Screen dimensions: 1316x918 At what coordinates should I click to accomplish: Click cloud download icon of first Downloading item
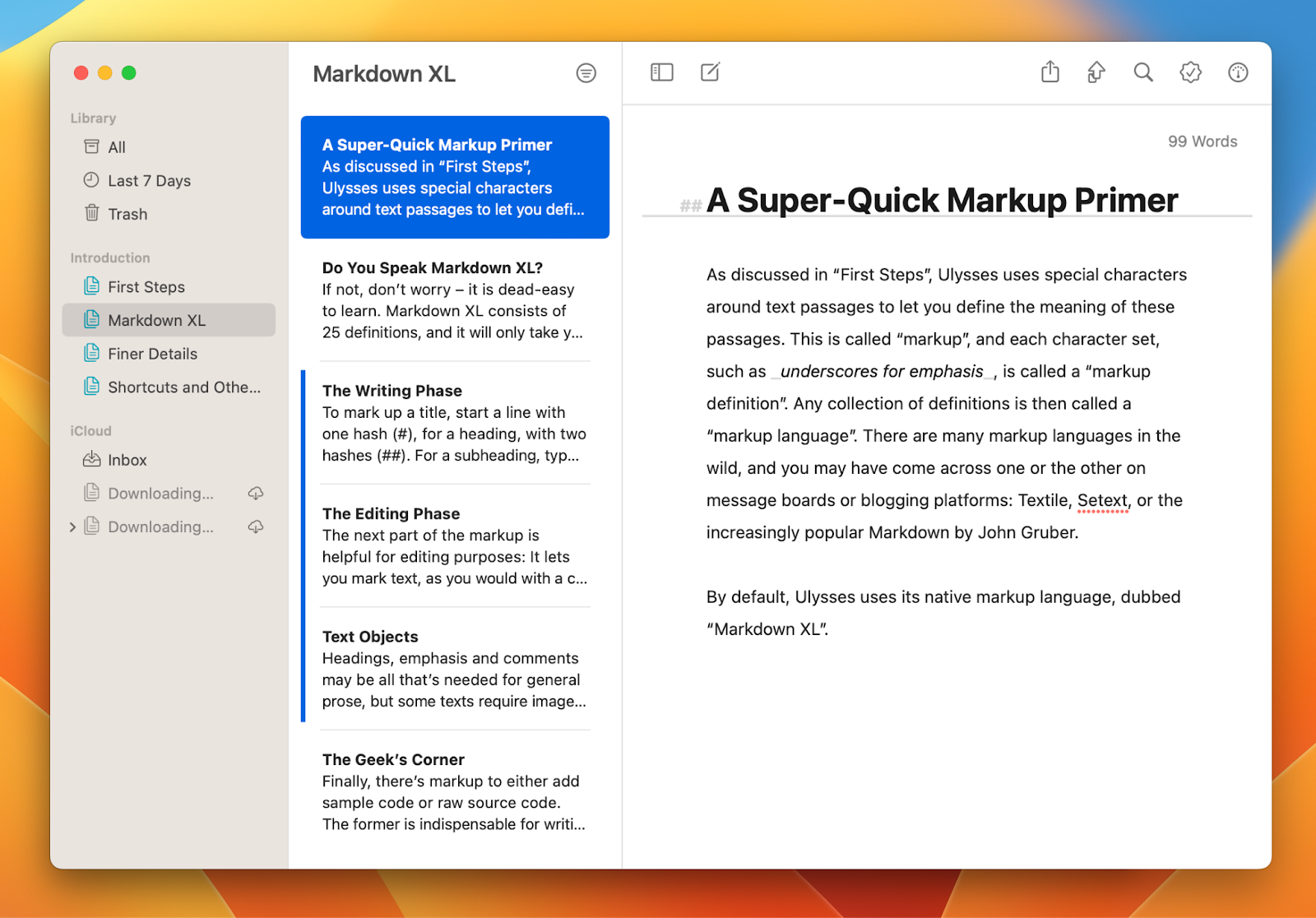coord(256,493)
